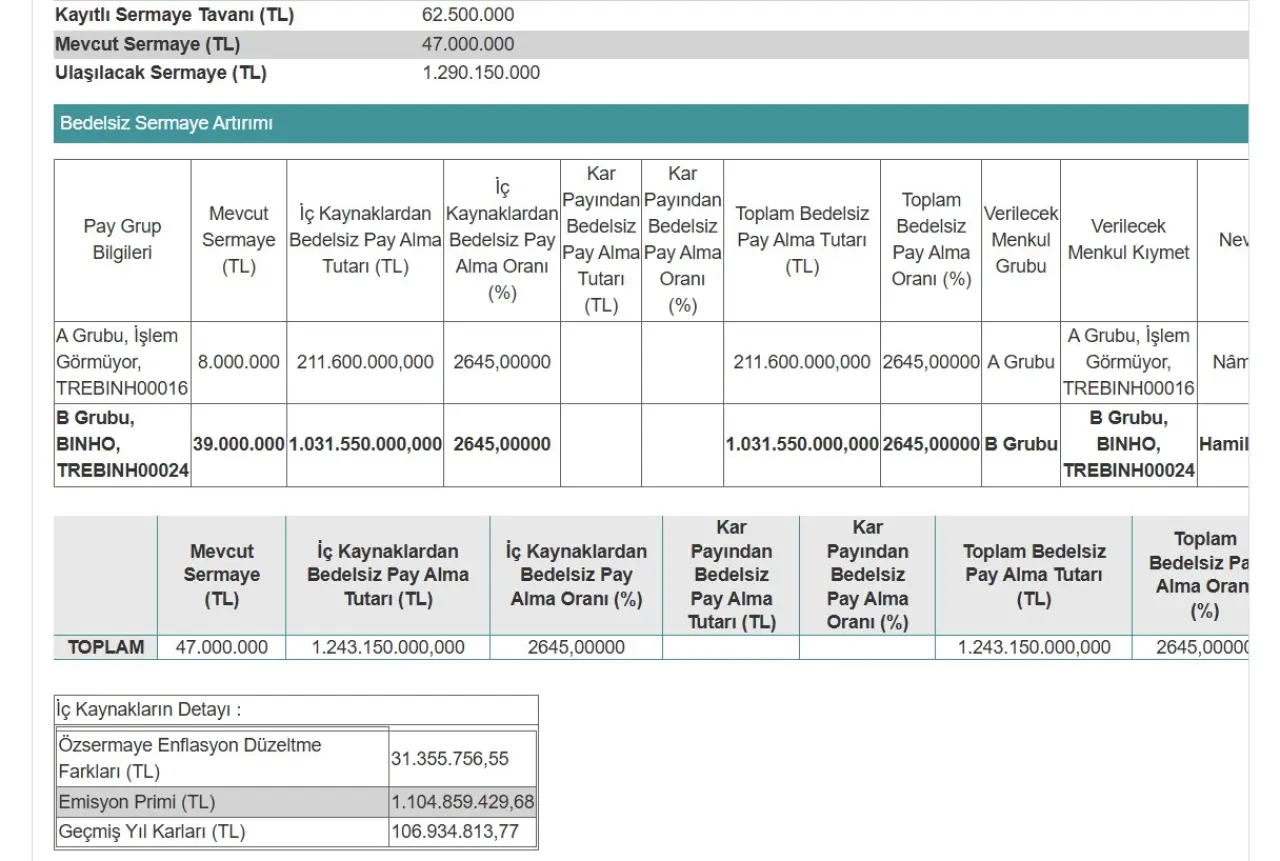Select the total Mevcut Sermaye value 47.000.000
The image size is (1280, 861).
[x=221, y=647]
